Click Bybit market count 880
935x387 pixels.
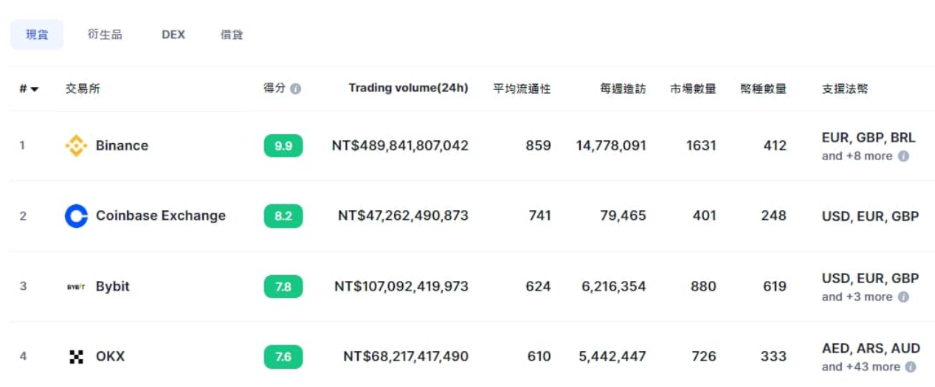[x=703, y=287]
